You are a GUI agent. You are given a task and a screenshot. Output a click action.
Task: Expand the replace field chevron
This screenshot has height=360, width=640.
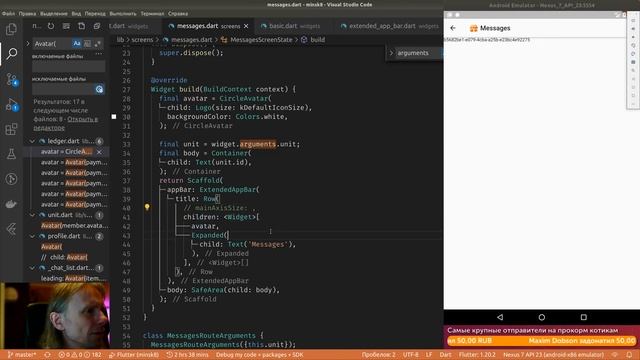pyautogui.click(x=28, y=43)
